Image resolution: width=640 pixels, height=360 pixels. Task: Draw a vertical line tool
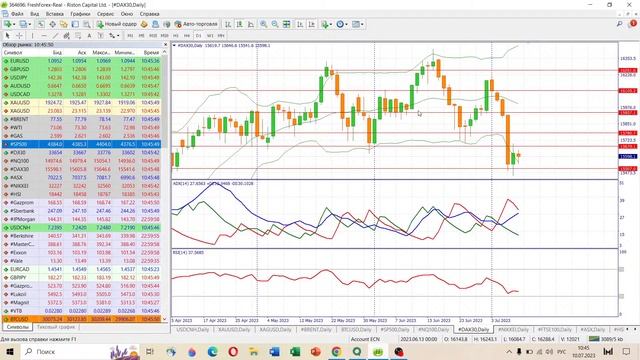click(33, 36)
